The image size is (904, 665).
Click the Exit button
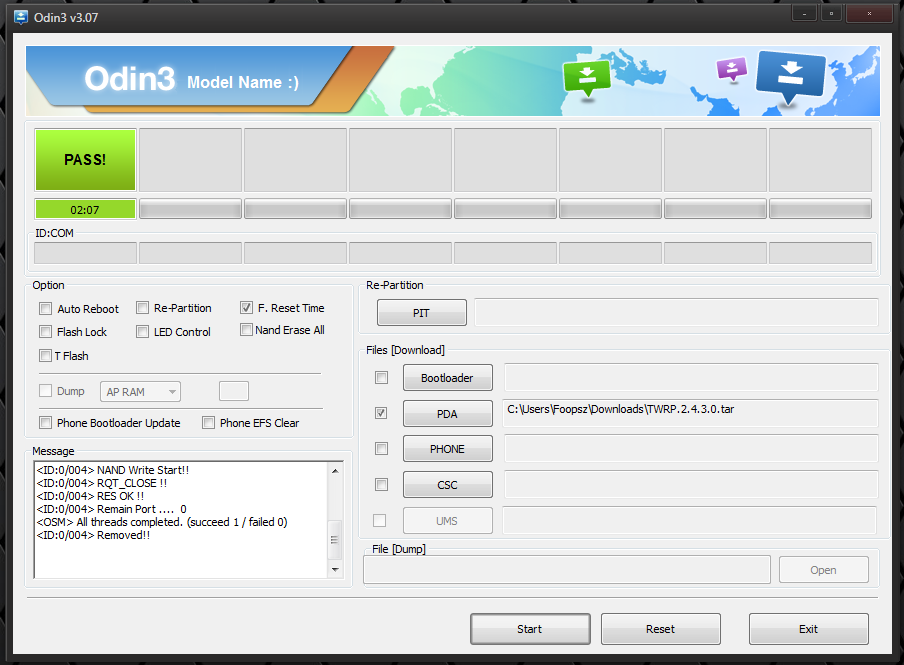click(808, 629)
